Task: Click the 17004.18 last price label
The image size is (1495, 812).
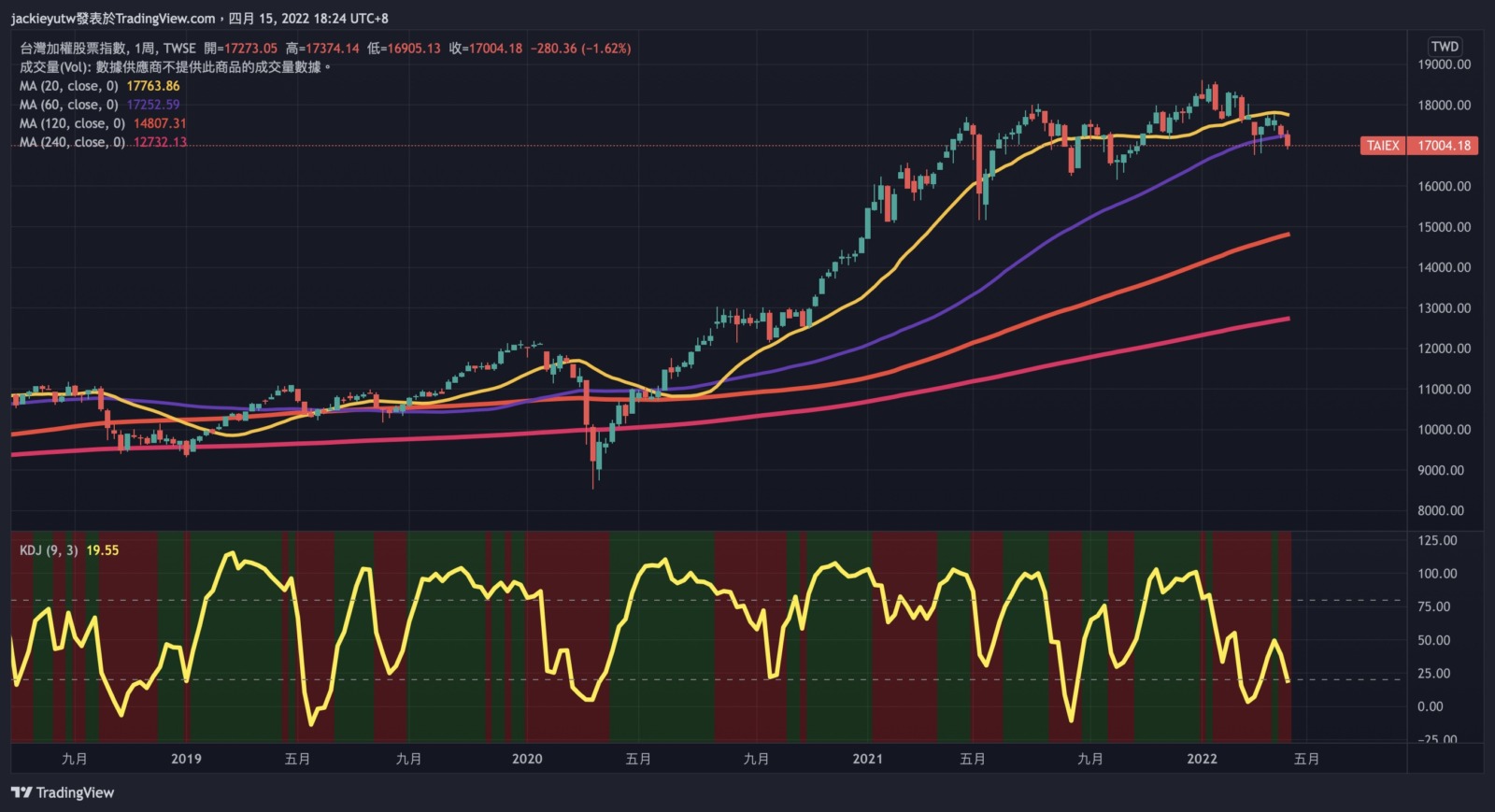Action: (1444, 146)
